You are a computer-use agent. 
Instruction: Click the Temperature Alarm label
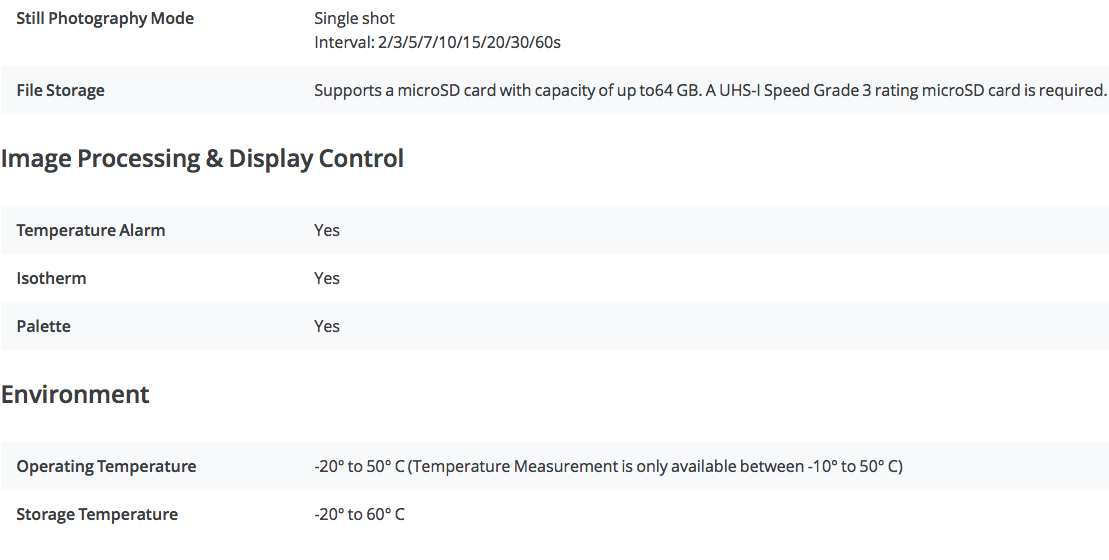[91, 231]
